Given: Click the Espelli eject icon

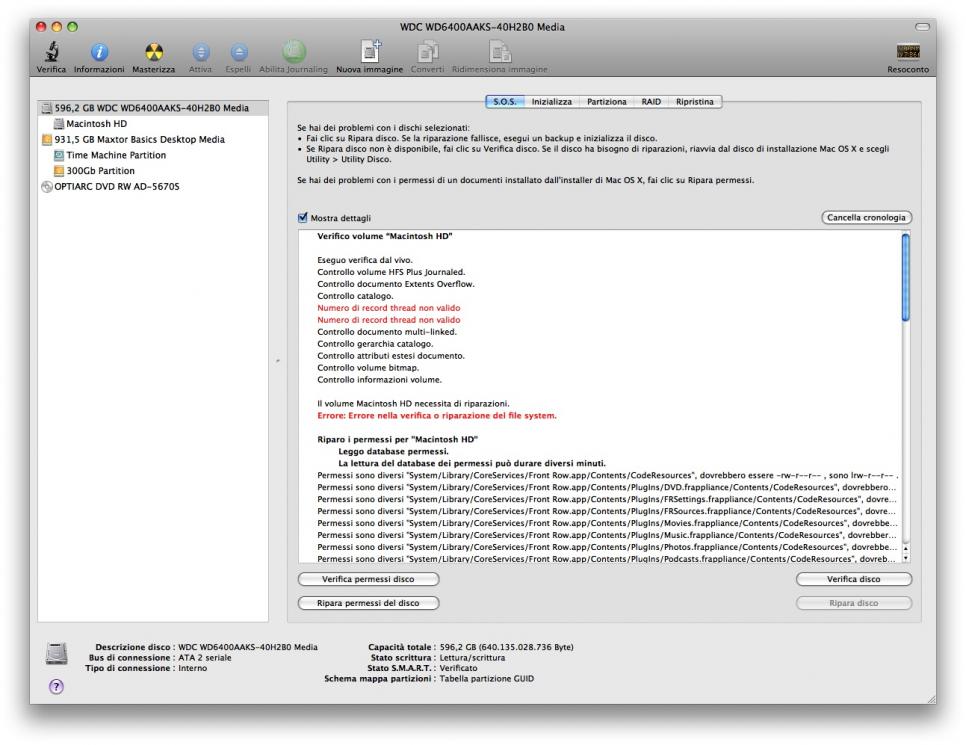Looking at the screenshot, I should point(239,52).
